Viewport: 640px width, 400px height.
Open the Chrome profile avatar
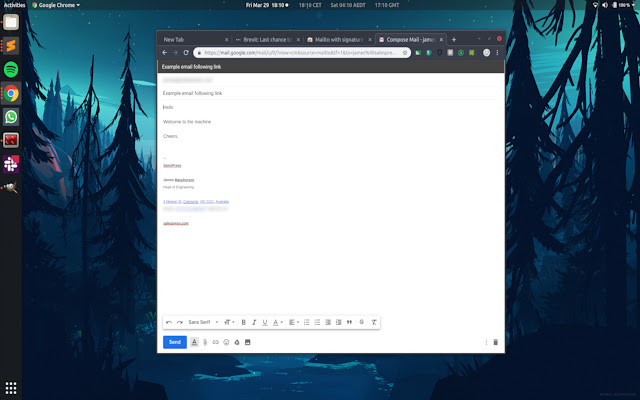click(486, 53)
